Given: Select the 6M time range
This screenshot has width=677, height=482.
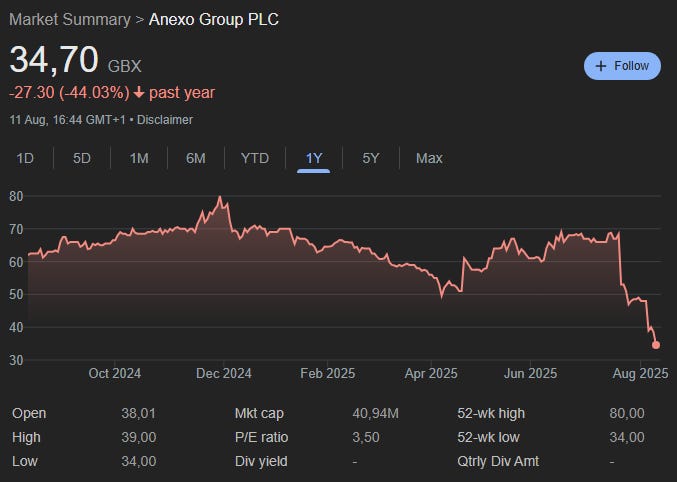Looking at the screenshot, I should [x=196, y=158].
